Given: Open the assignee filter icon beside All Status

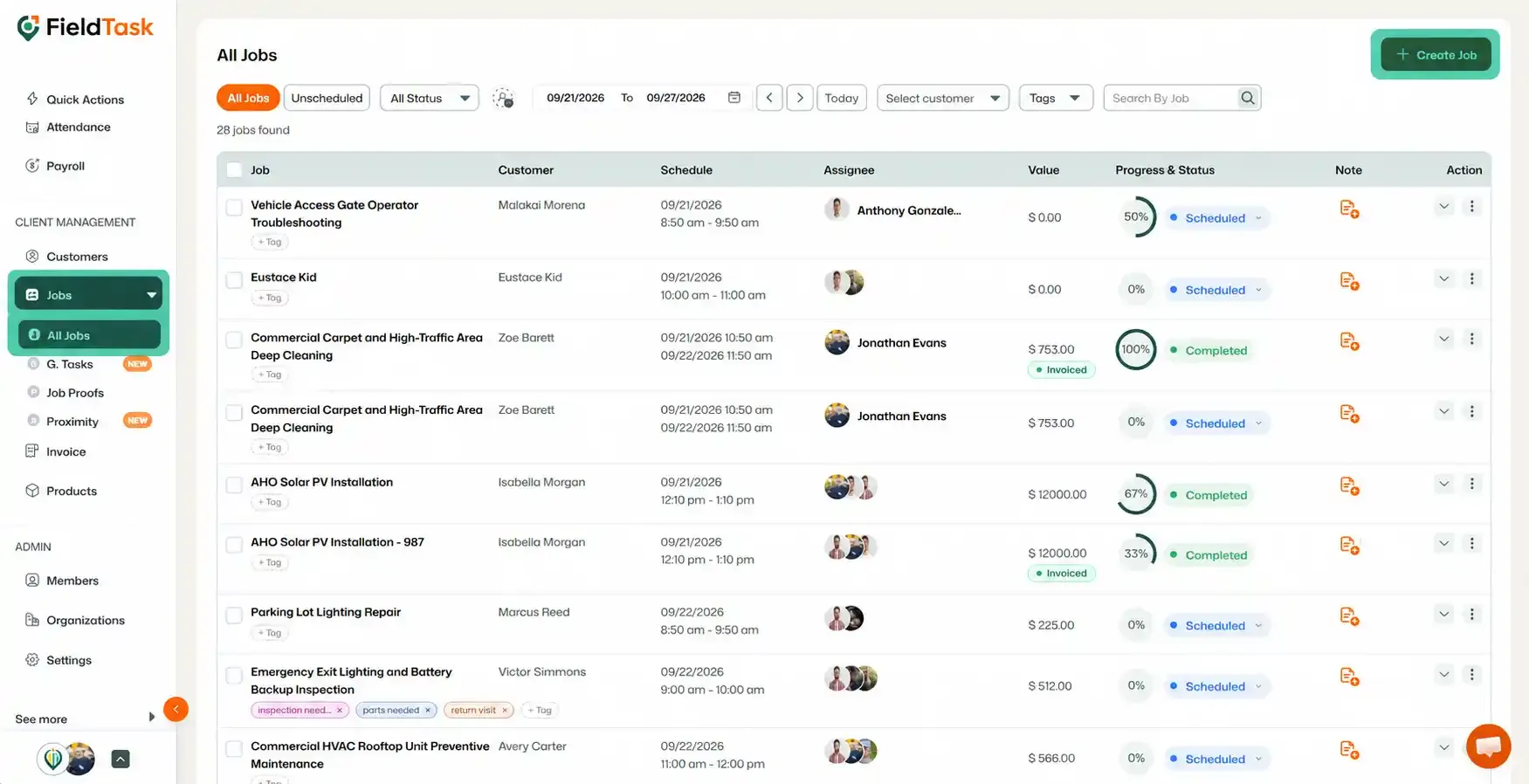Looking at the screenshot, I should pyautogui.click(x=503, y=98).
